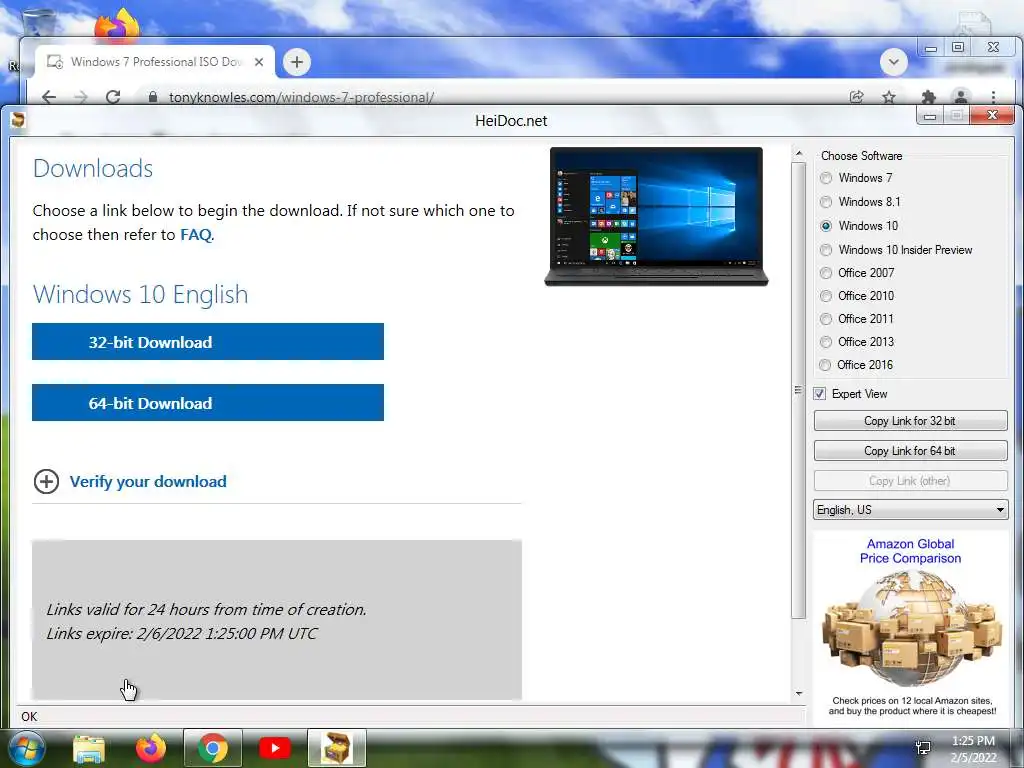Open a new tab in Chrome
This screenshot has height=768, width=1024.
point(296,62)
